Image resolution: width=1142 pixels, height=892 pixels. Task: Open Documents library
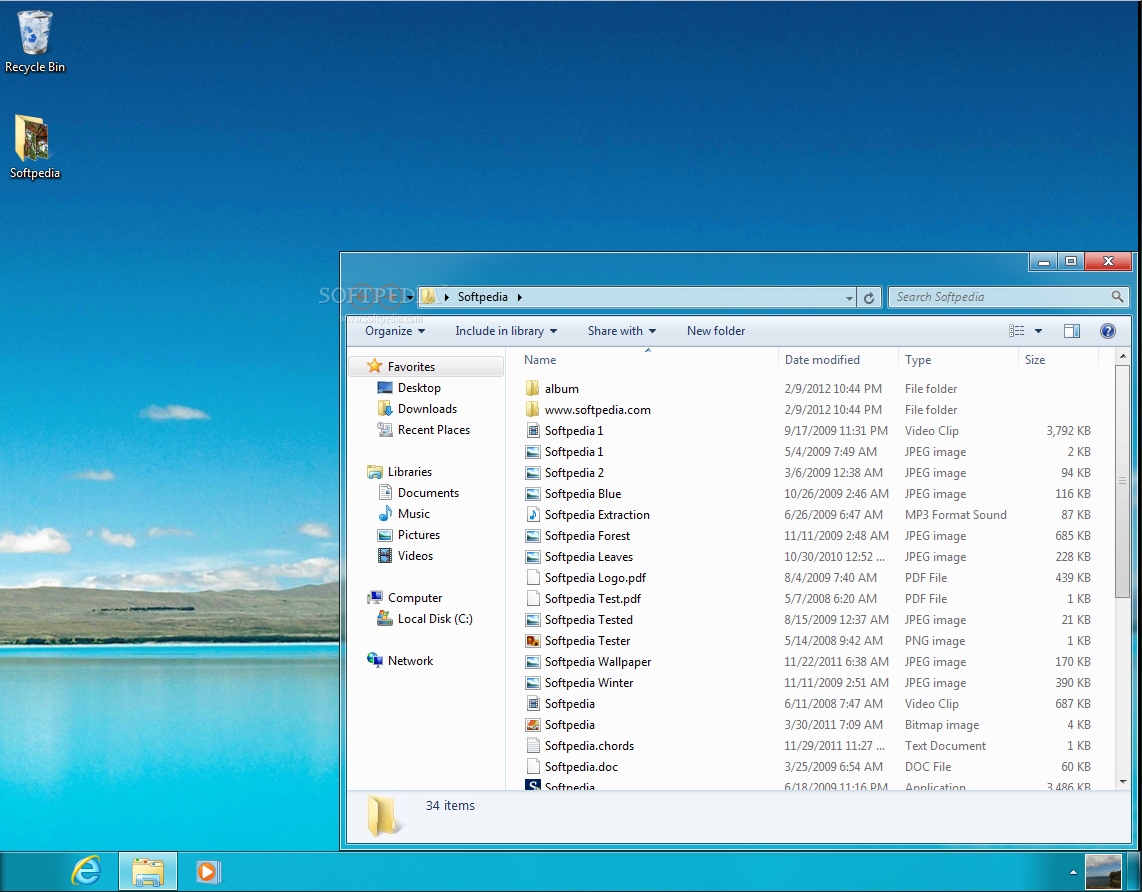[428, 493]
